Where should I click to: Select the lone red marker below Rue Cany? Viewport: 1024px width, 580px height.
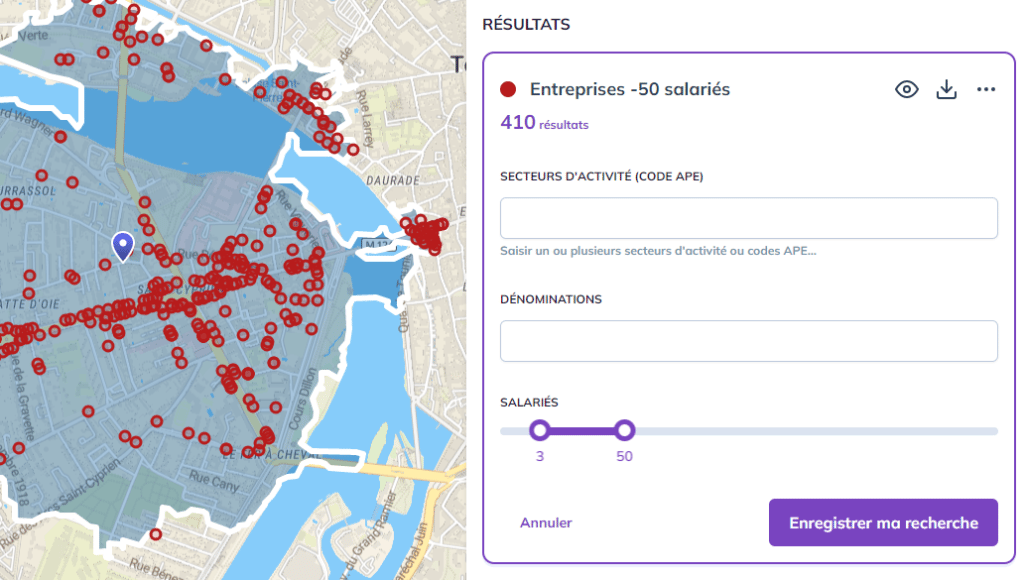coord(155,534)
